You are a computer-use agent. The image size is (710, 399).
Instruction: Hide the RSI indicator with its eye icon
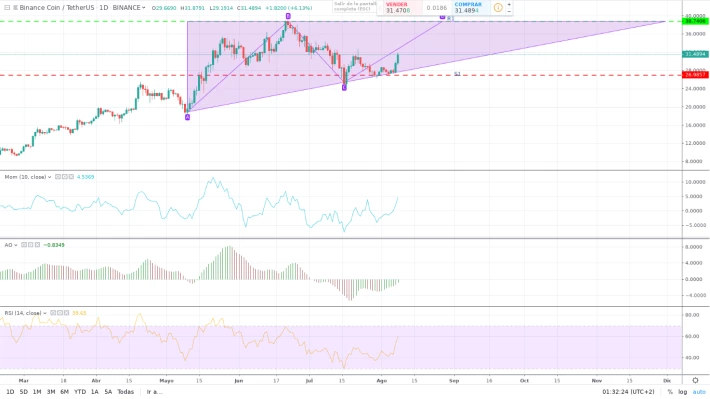point(53,312)
